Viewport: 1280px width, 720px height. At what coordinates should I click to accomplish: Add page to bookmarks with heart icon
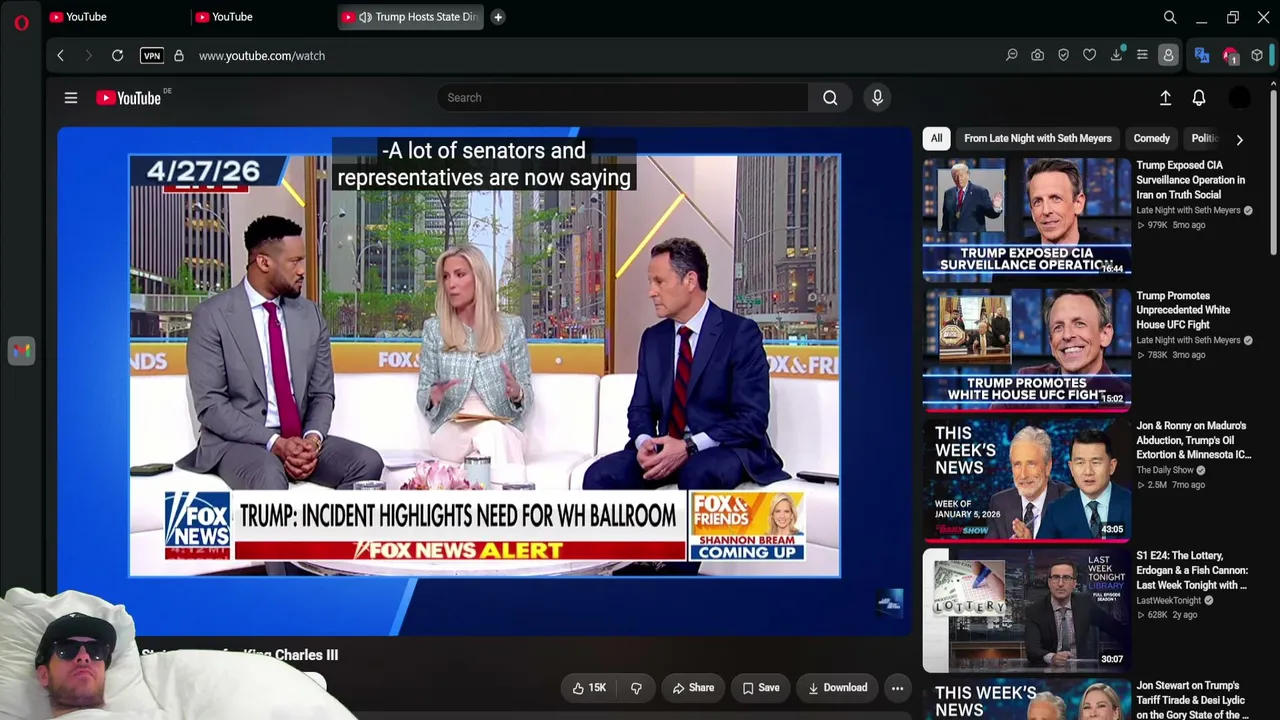click(1090, 56)
